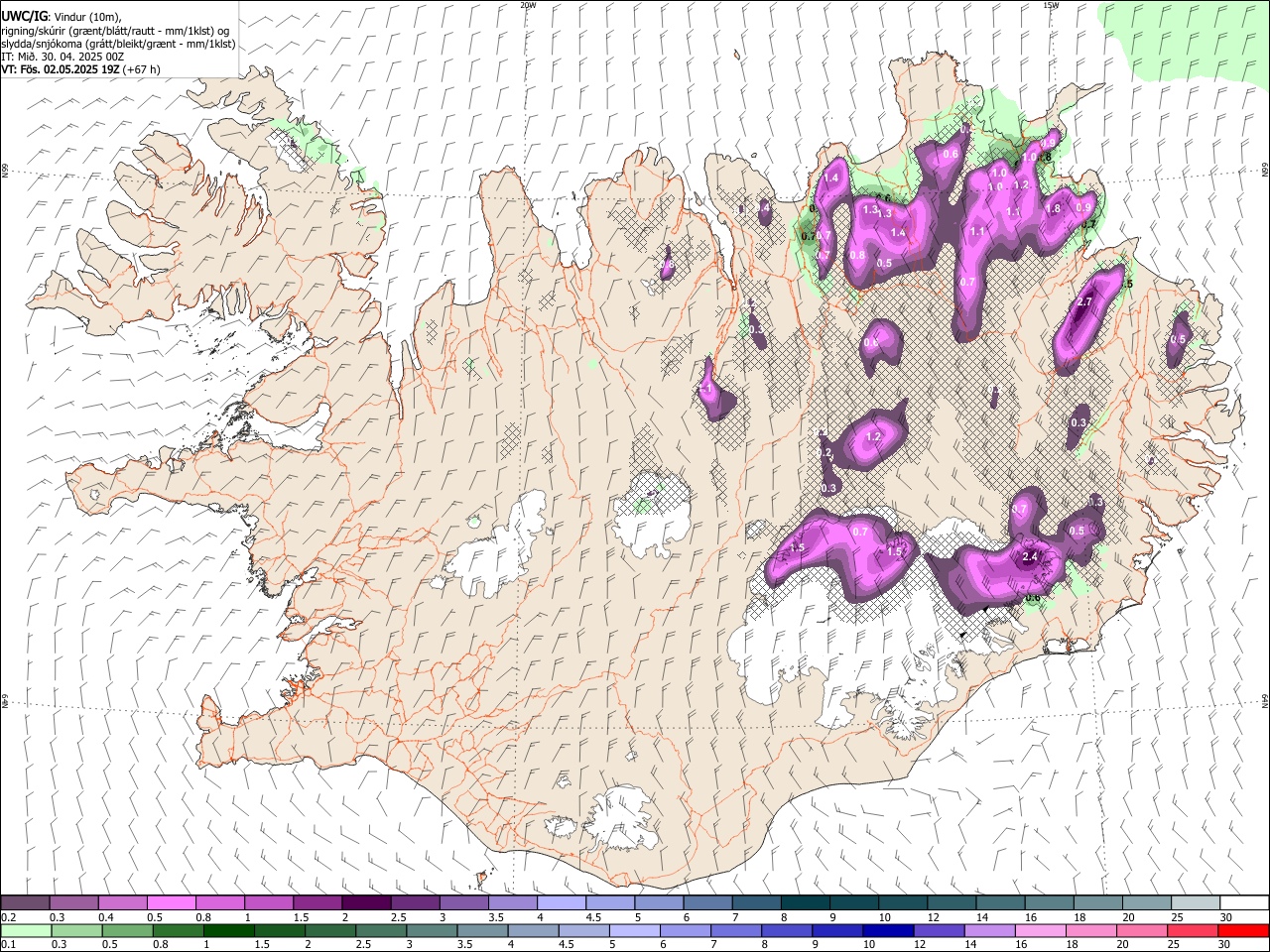Select the rain legend swatch between 0.3 and 0.5
Screen dimensions: 1270x952
76,930
